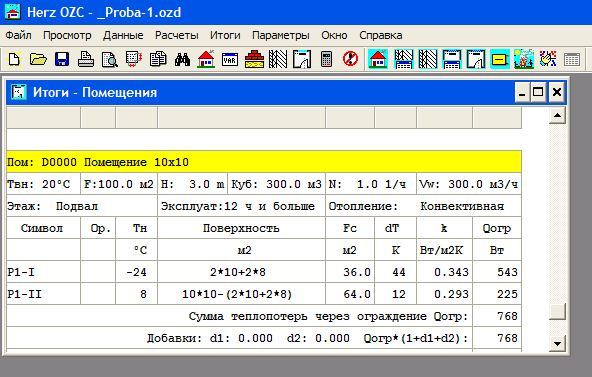
Task: Open the Файл menu
Action: 18,35
